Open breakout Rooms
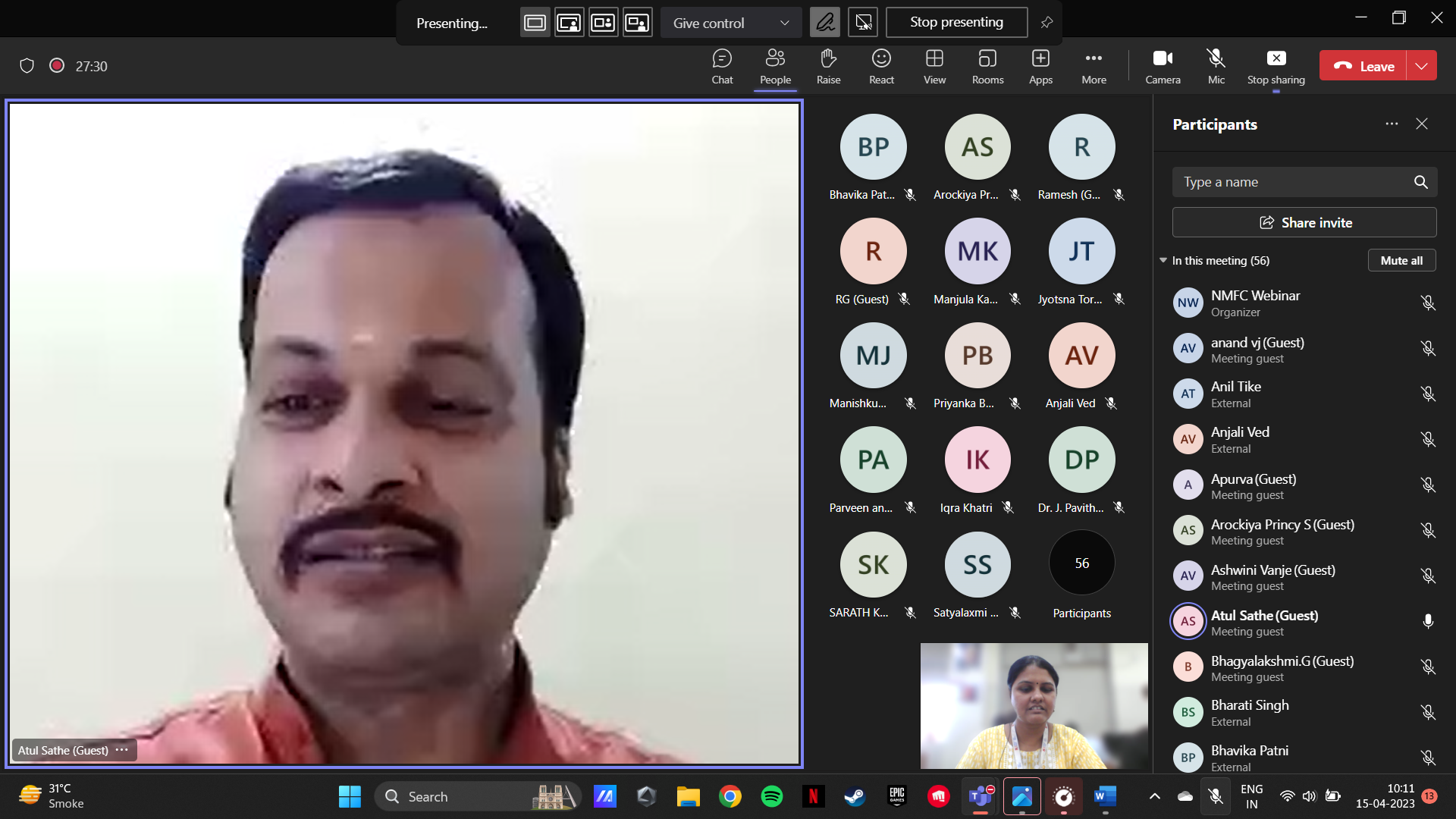 987,66
